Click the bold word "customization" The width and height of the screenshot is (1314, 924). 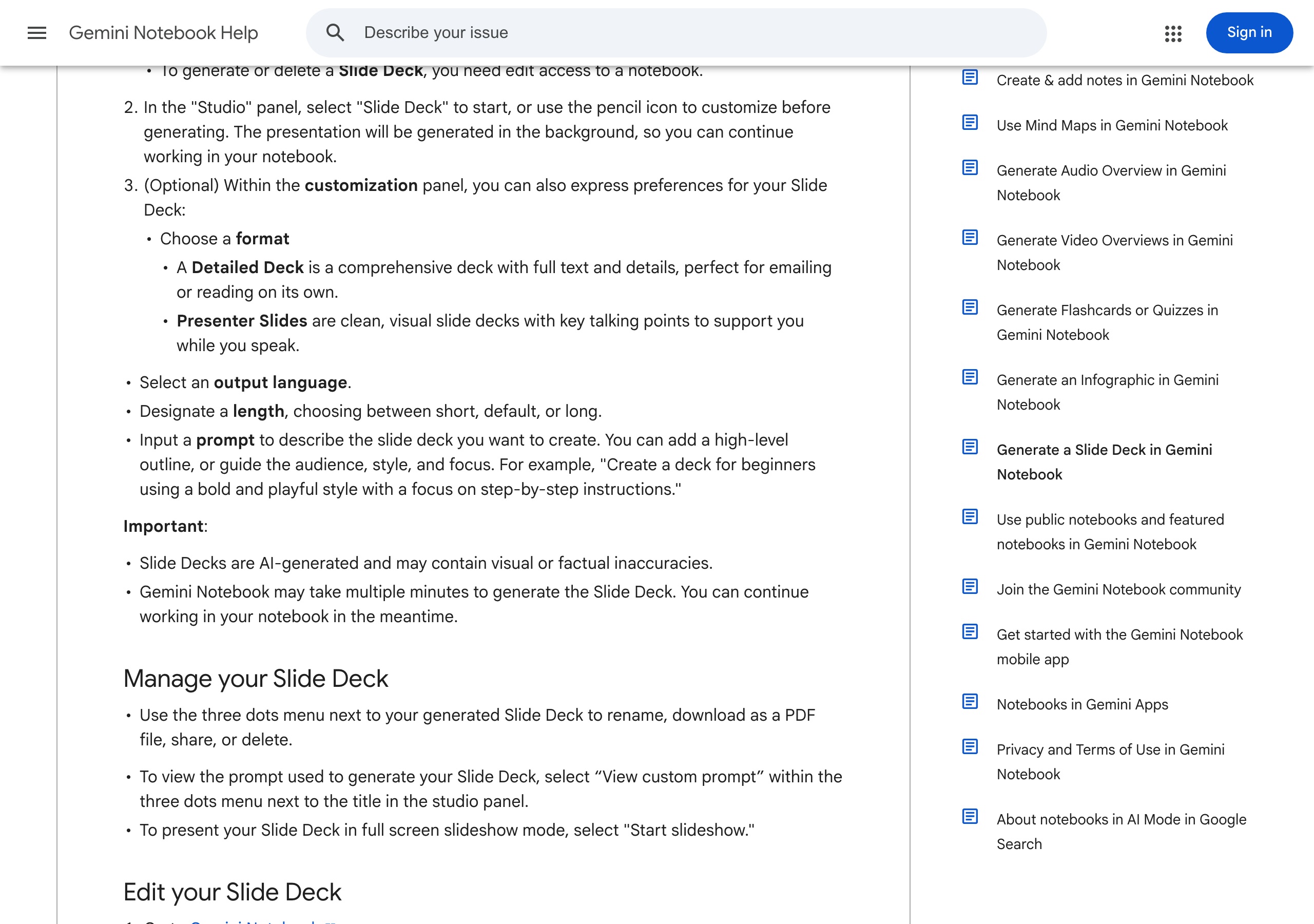point(361,185)
